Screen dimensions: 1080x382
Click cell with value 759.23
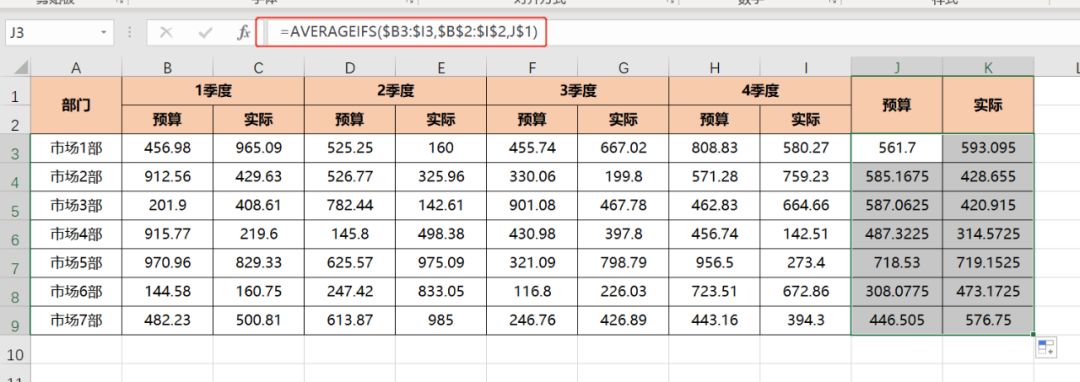click(x=805, y=176)
